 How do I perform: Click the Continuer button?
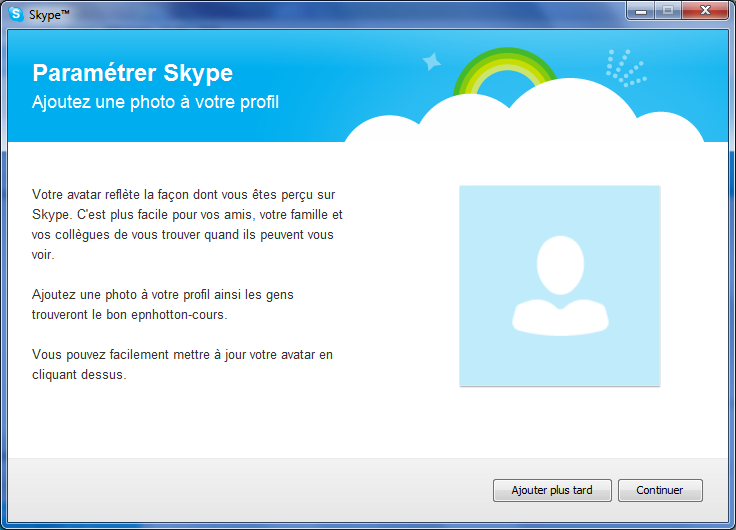(x=660, y=490)
